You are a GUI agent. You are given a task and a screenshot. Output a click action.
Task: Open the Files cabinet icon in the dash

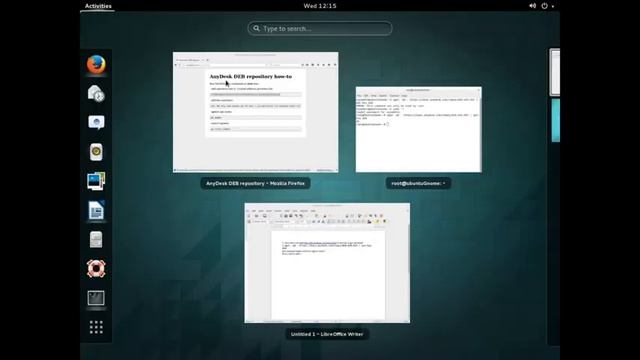click(96, 240)
